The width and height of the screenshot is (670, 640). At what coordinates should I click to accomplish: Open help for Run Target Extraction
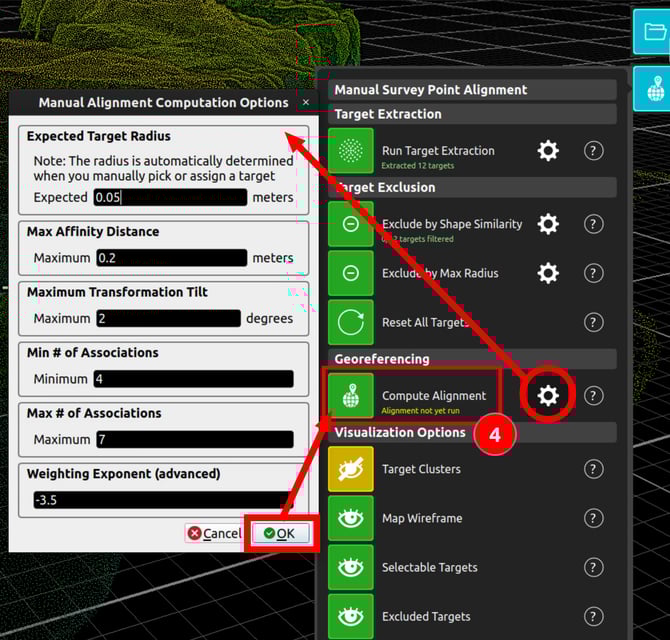click(594, 151)
